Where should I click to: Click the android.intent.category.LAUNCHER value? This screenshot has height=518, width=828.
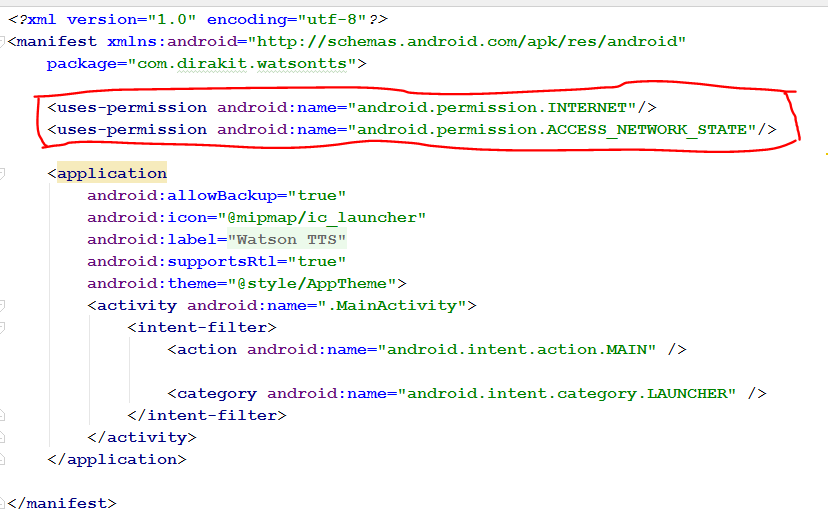pyautogui.click(x=565, y=393)
